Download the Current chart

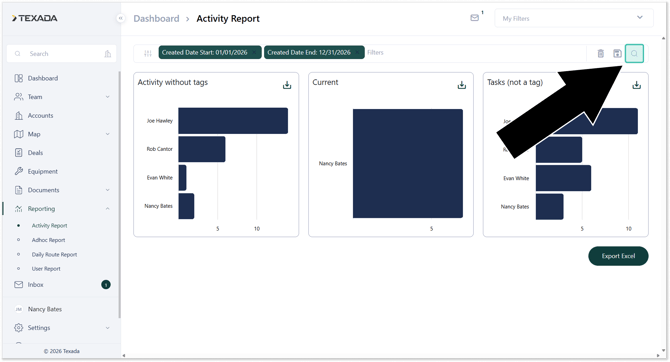[461, 85]
